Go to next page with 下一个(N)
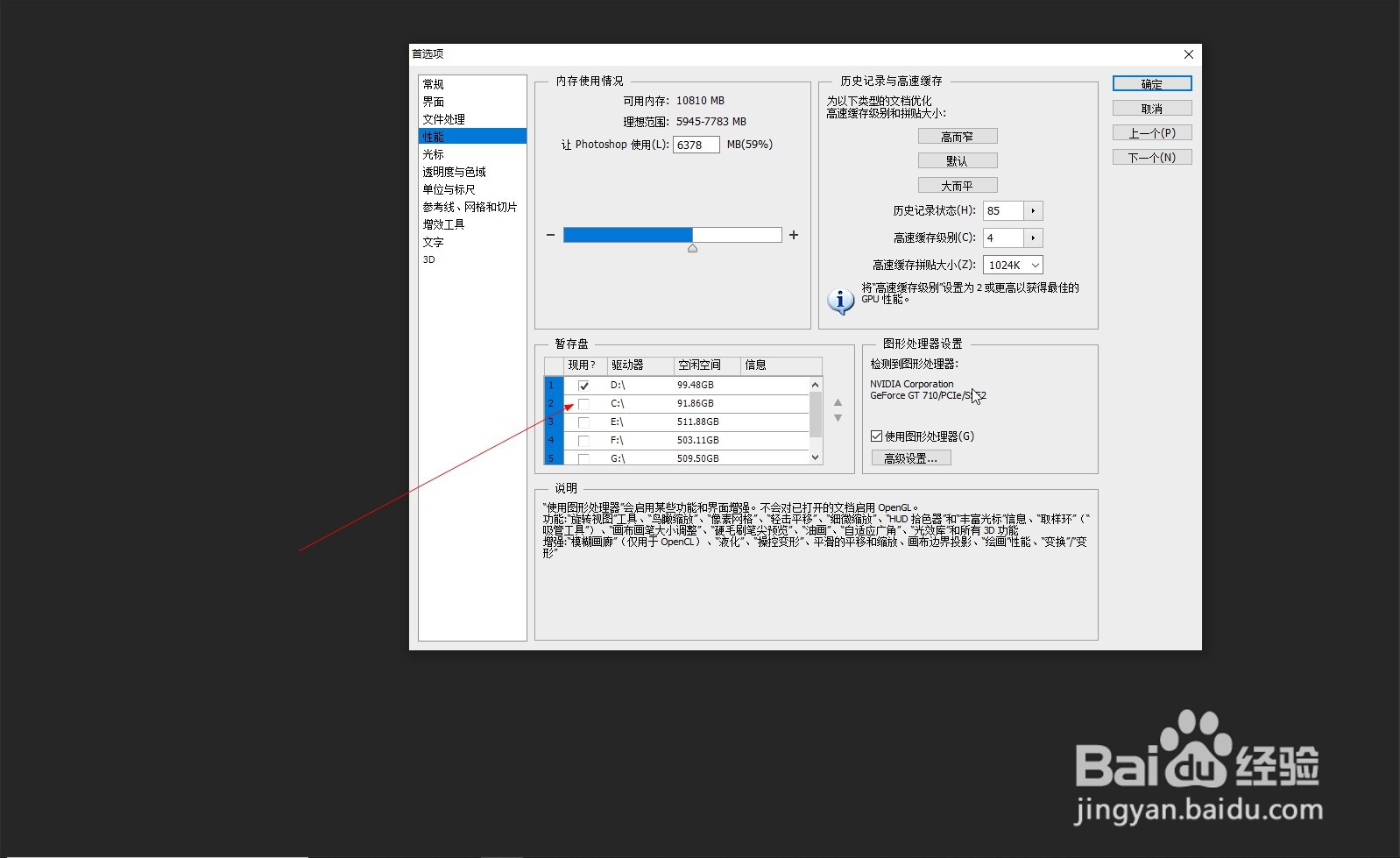The width and height of the screenshot is (1400, 858). pos(1152,158)
